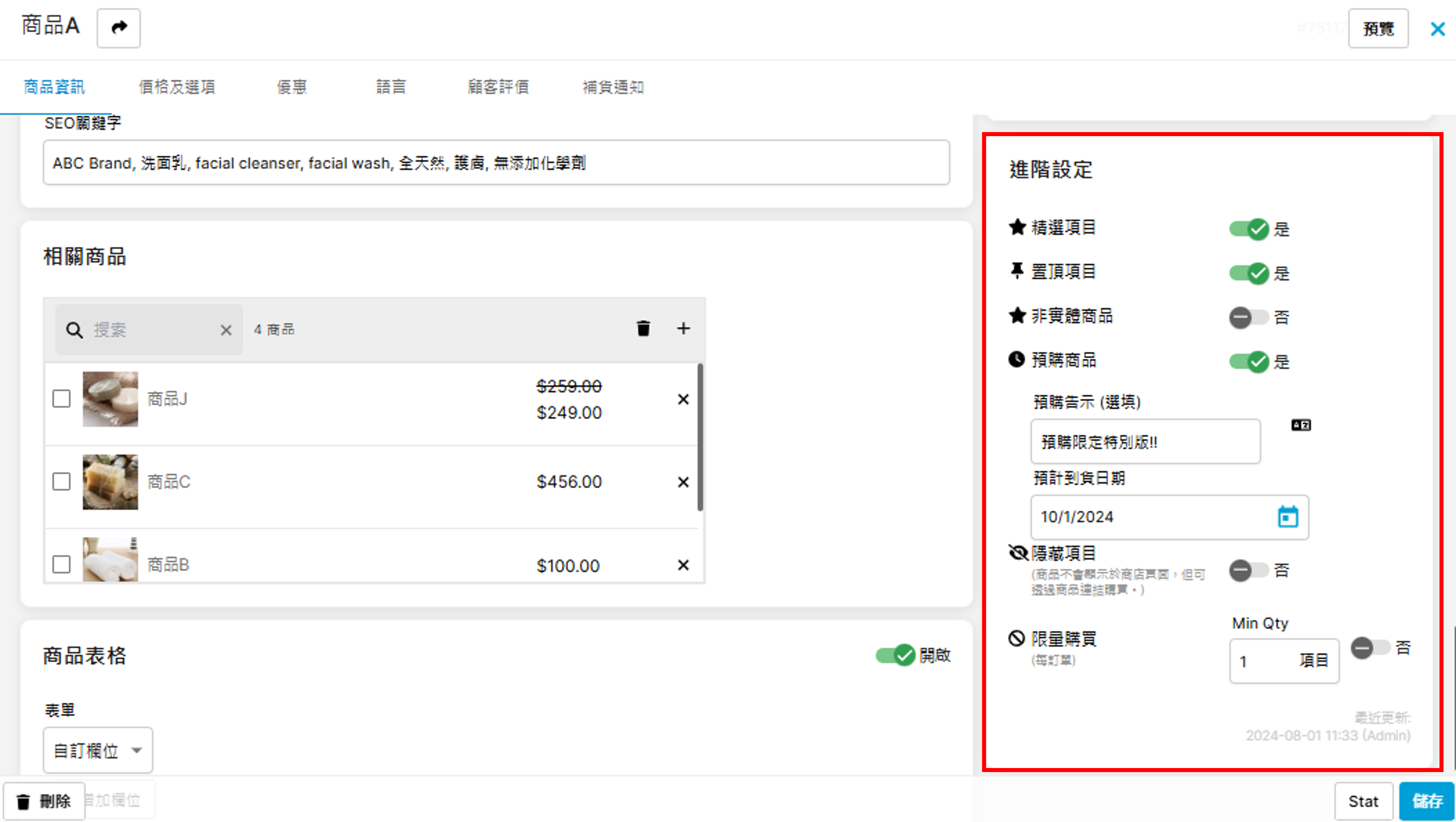Expand the 自訂欄位 form dropdown

pyautogui.click(x=98, y=750)
